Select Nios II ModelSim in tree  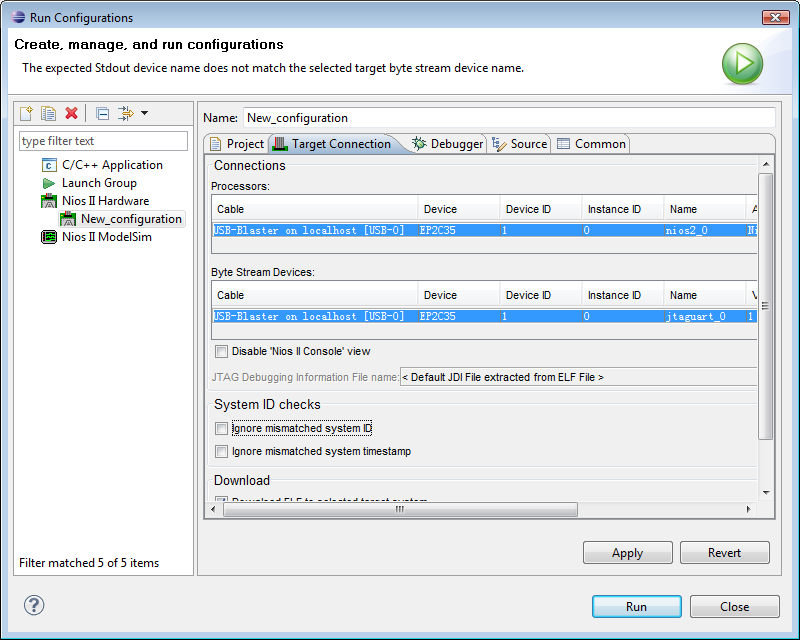point(106,237)
